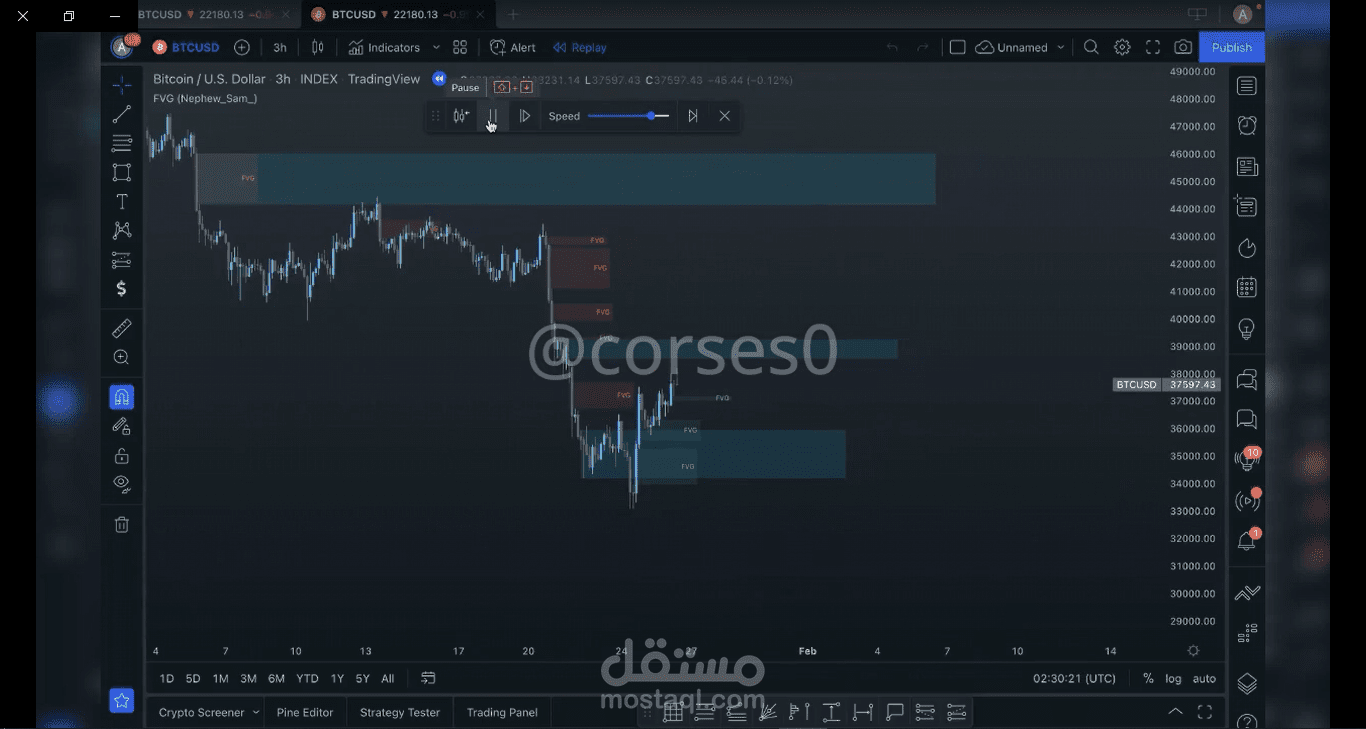This screenshot has width=1366, height=729.
Task: Open the flame hotlists panel
Action: click(1246, 248)
